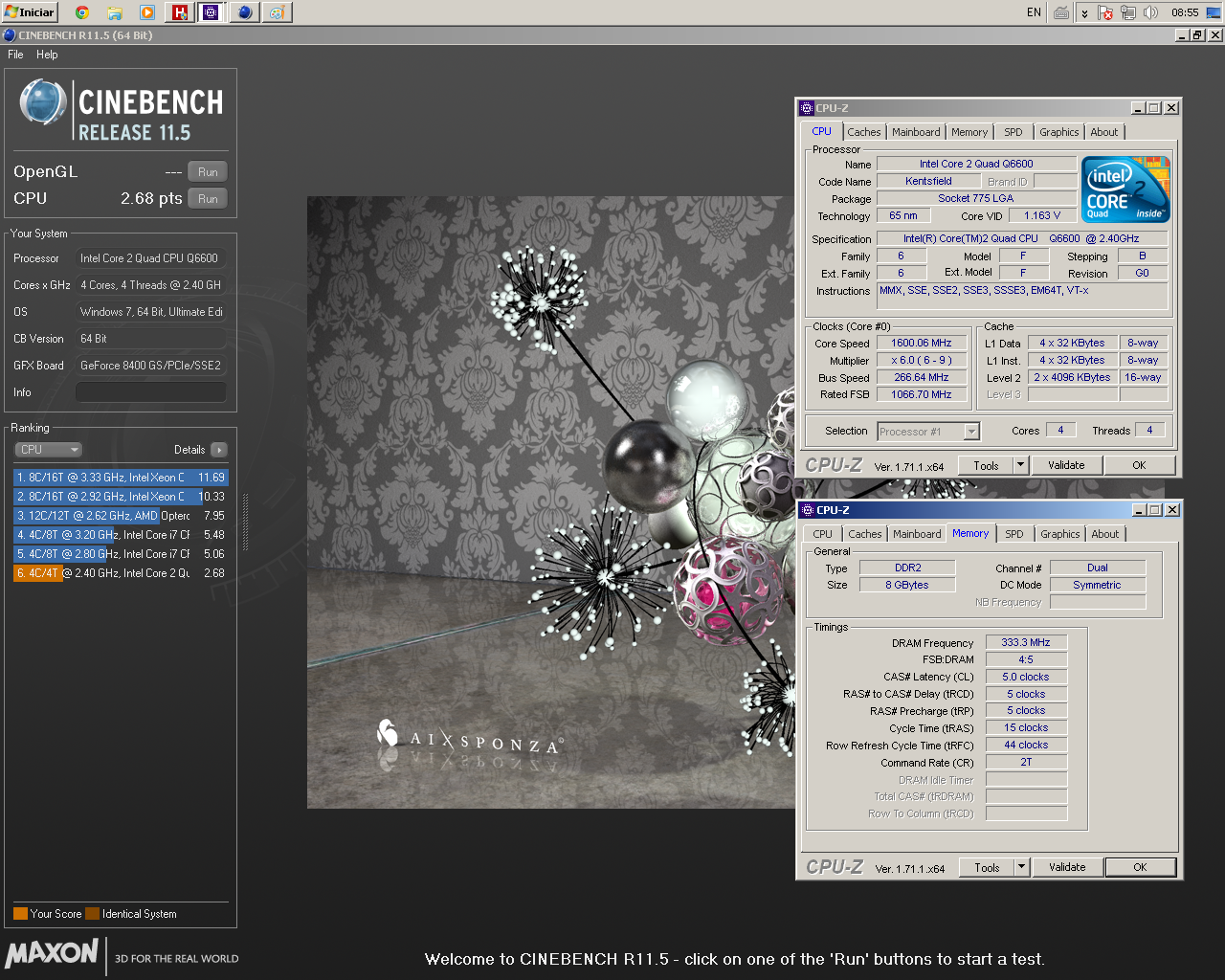Select ranking row 12C/12T AMD Opteron
Viewport: 1225px width, 980px height.
tap(121, 515)
